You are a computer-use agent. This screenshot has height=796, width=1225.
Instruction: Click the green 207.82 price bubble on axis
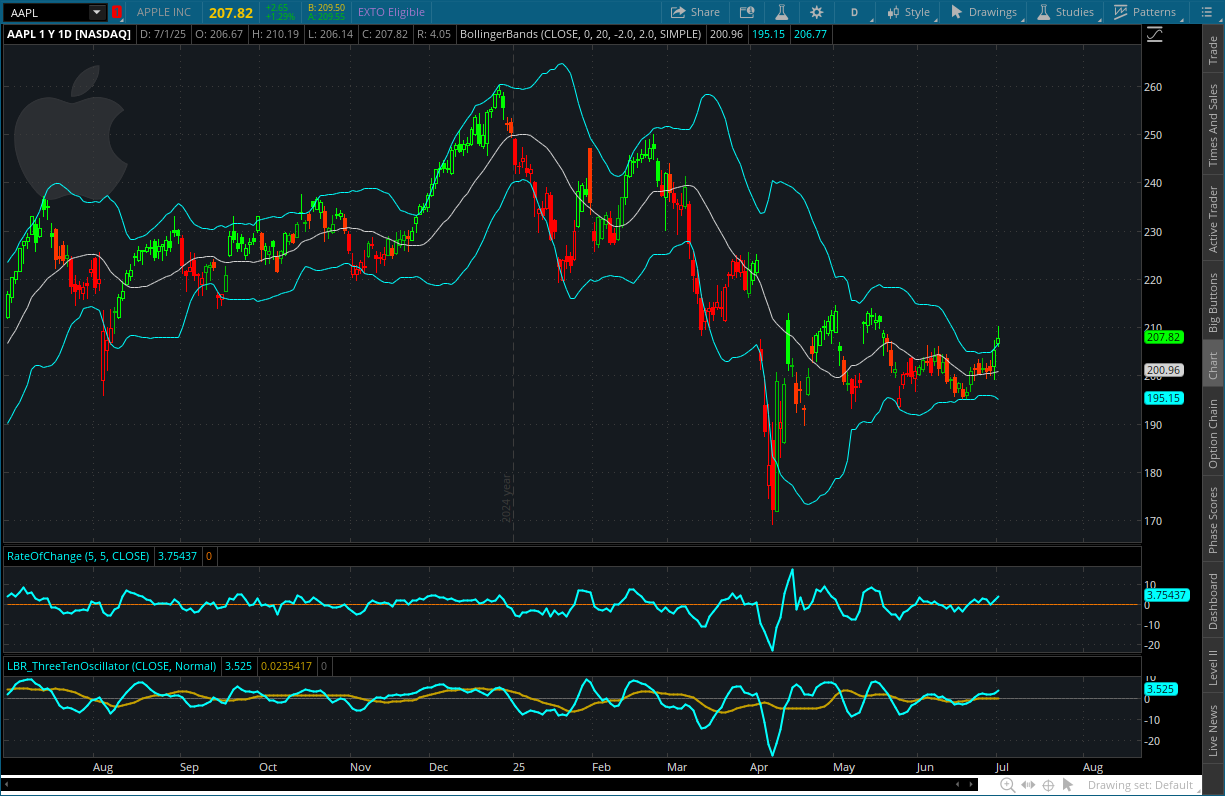(1164, 337)
